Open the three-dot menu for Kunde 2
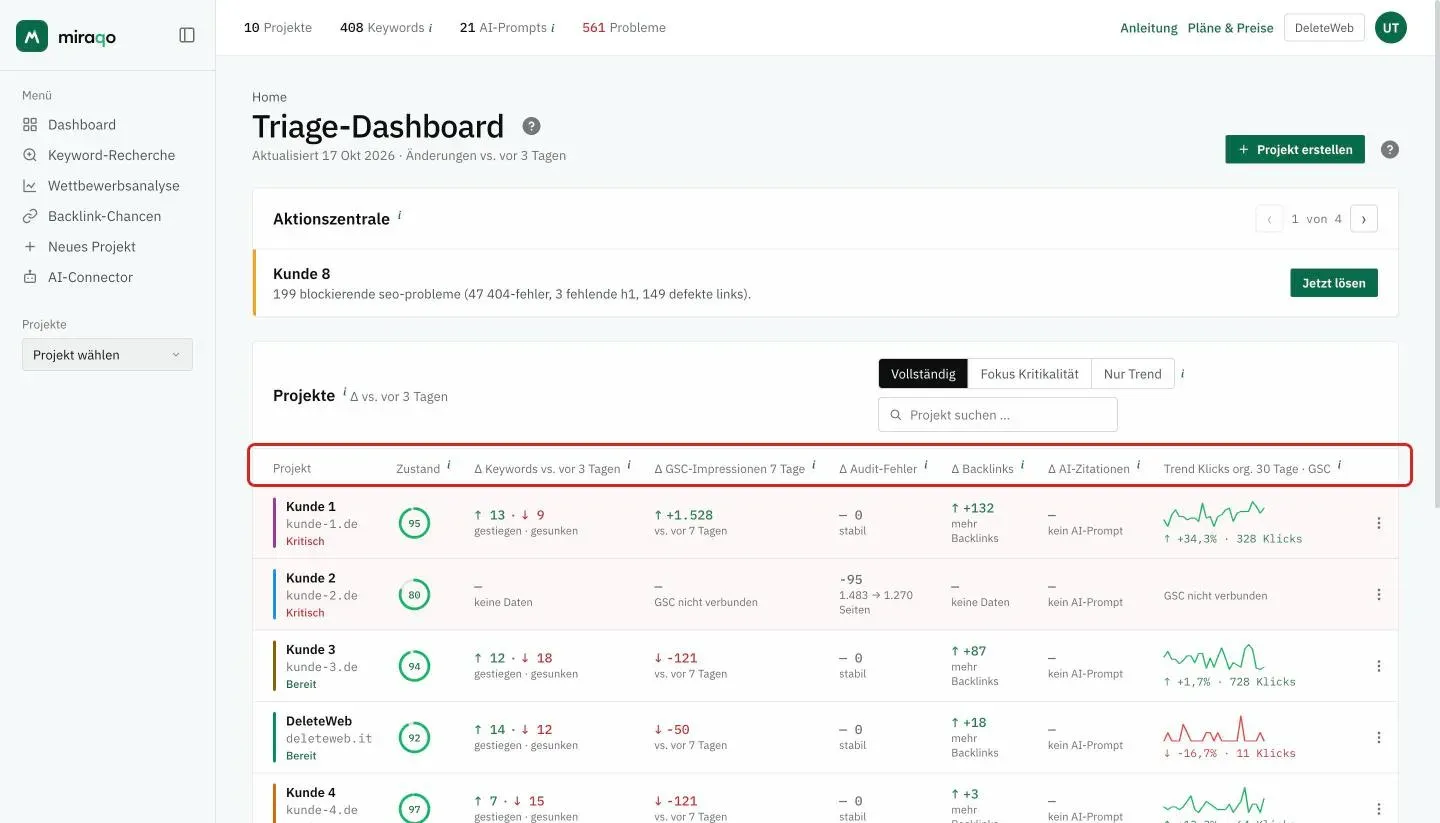 tap(1379, 594)
